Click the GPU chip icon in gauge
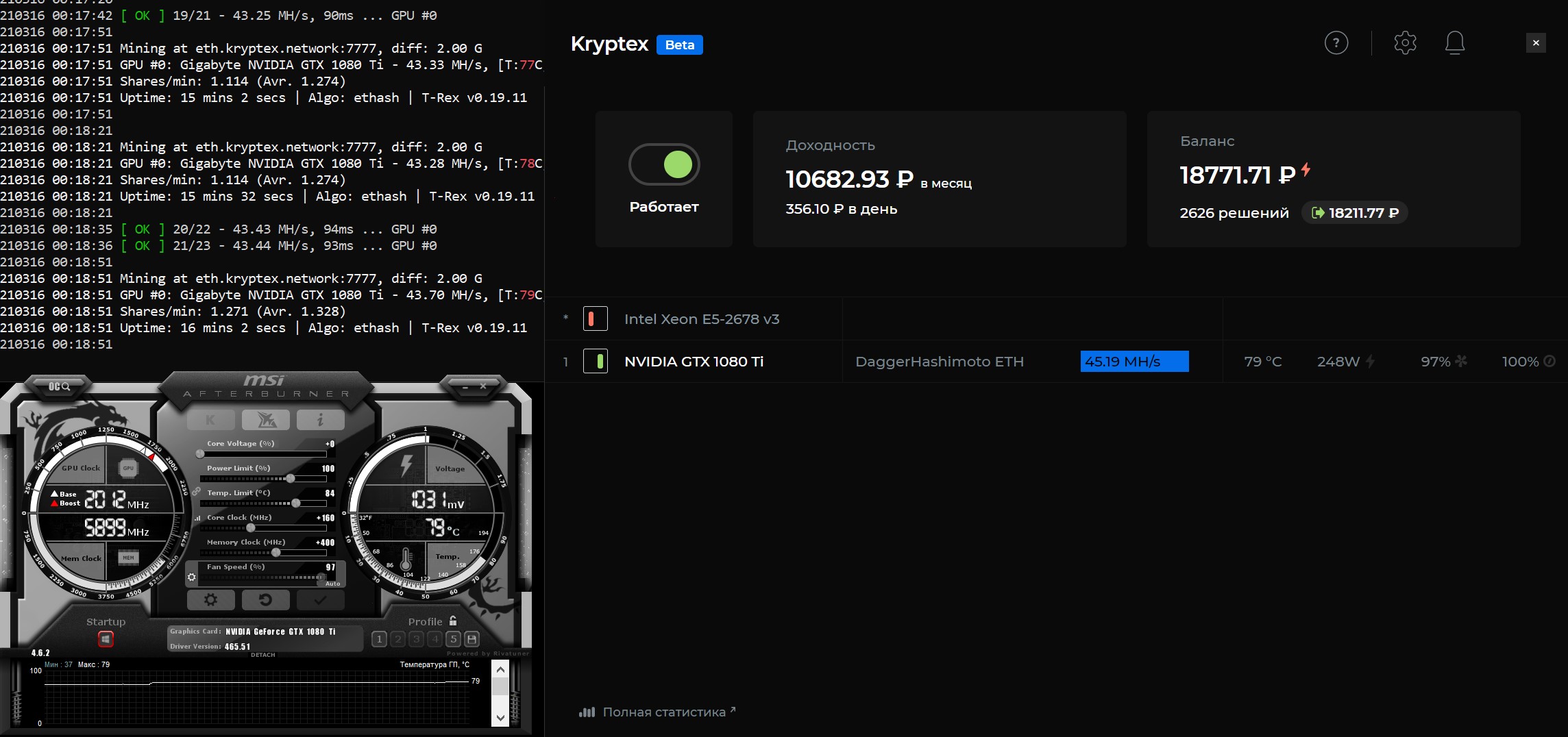1568x737 pixels. 128,468
